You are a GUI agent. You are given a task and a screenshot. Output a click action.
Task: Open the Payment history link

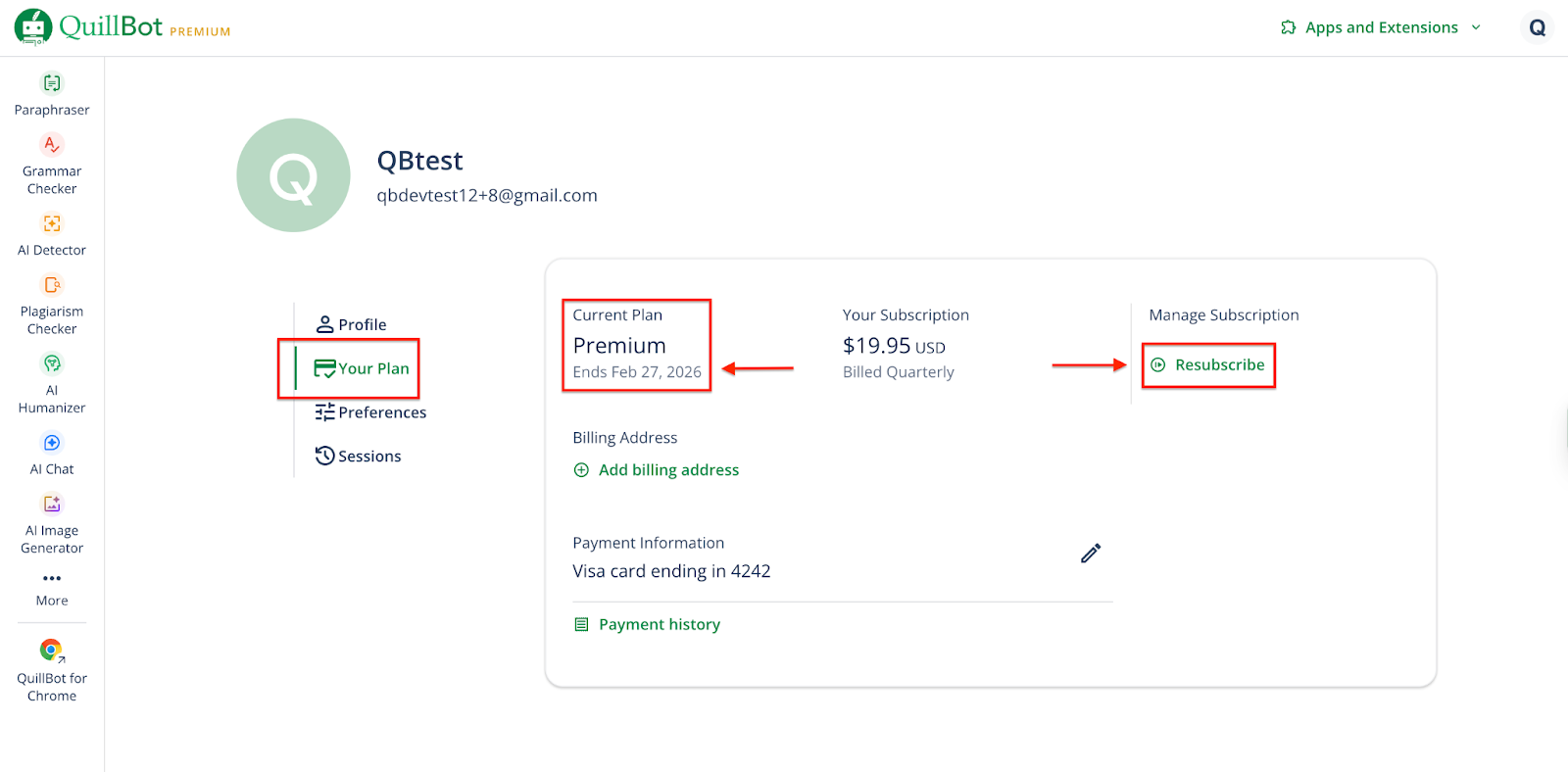pyautogui.click(x=648, y=625)
